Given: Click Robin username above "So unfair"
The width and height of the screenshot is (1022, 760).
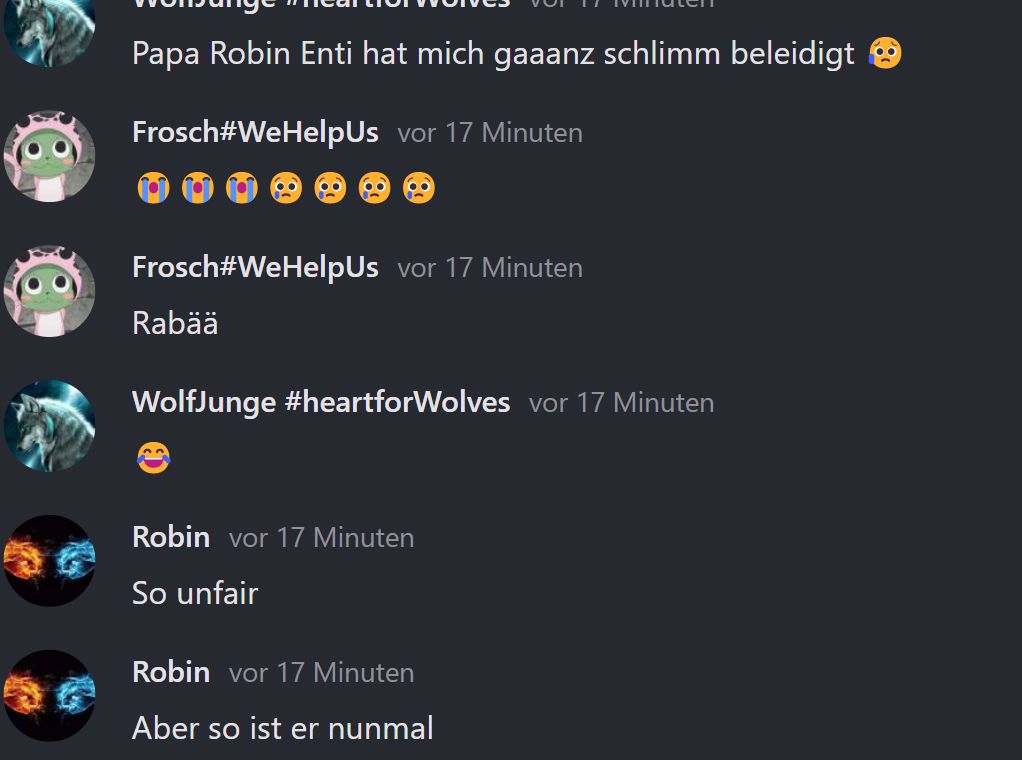Looking at the screenshot, I should point(171,537).
